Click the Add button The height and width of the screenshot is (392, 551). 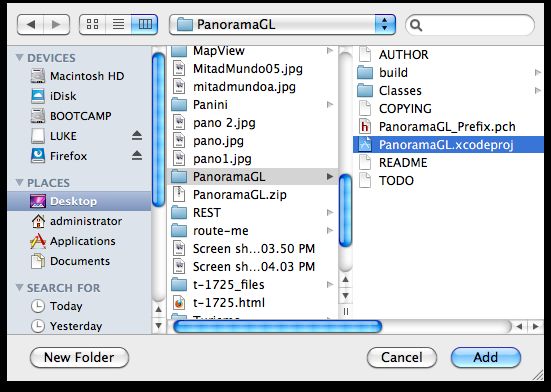(486, 358)
